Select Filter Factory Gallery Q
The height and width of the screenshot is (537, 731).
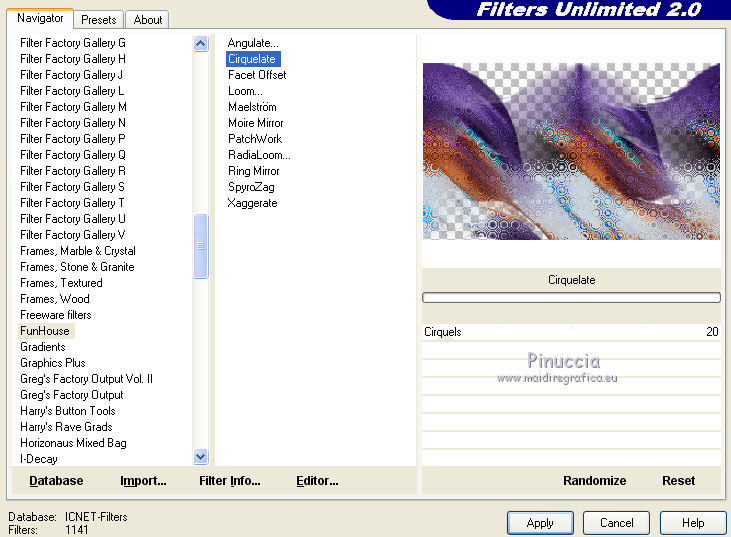73,155
